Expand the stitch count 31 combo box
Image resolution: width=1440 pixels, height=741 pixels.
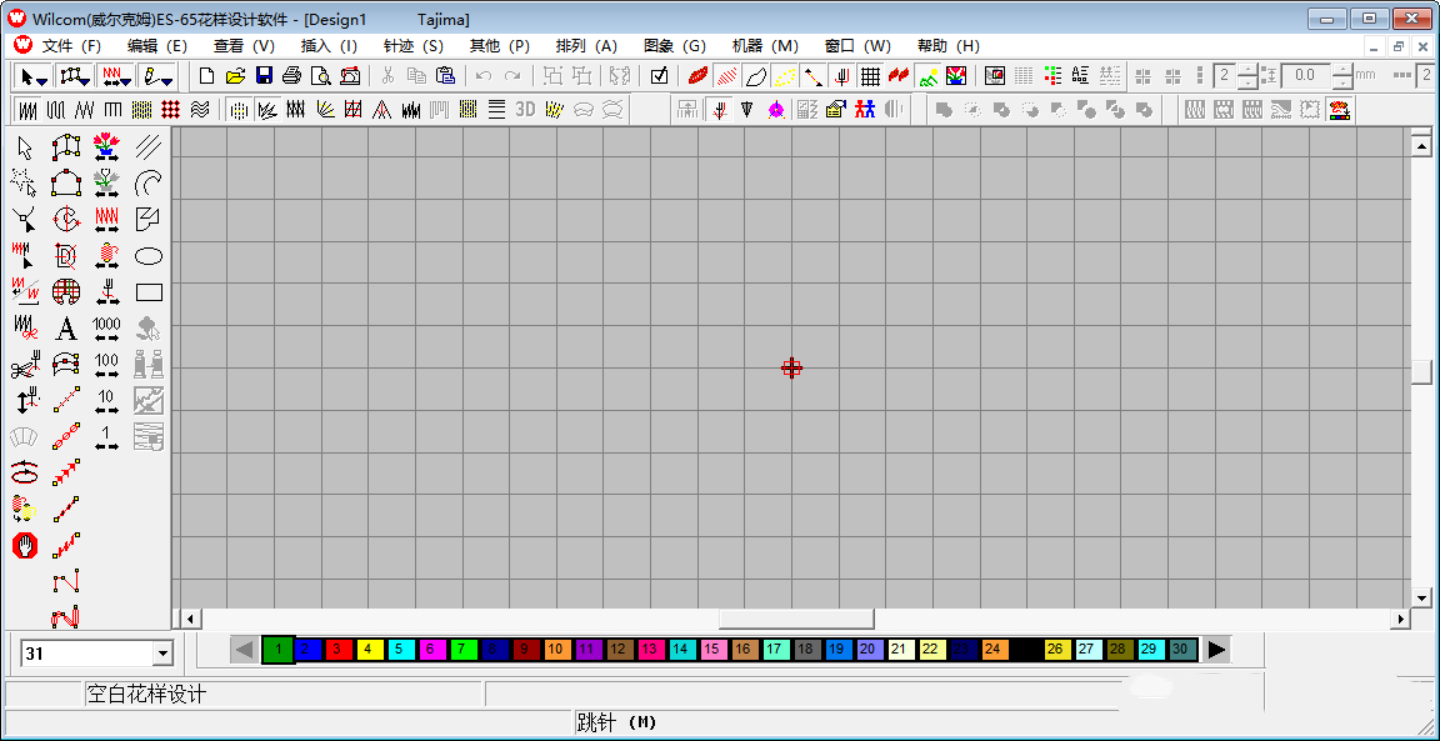pos(163,654)
